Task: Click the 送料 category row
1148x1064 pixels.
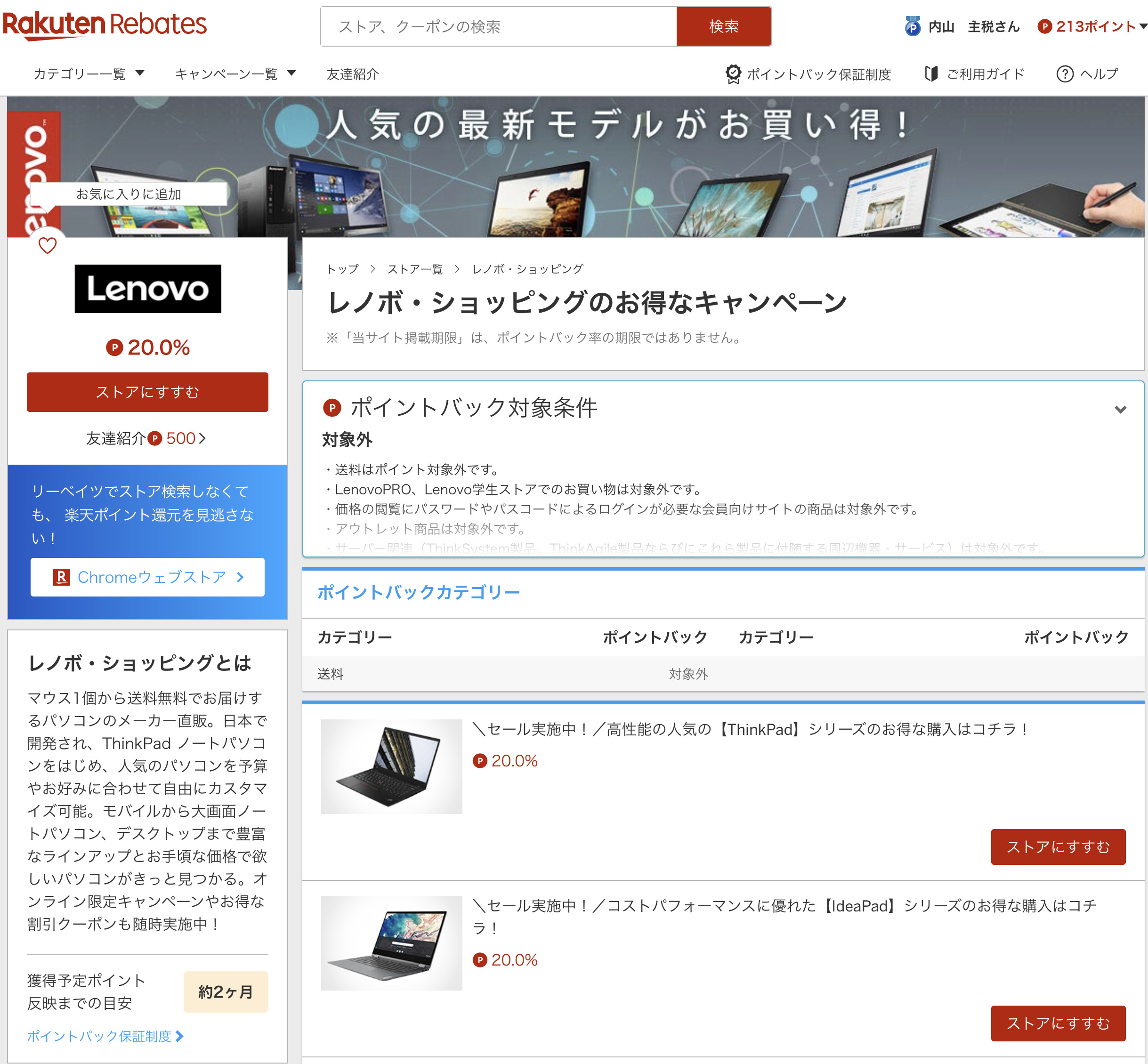Action: click(x=723, y=674)
